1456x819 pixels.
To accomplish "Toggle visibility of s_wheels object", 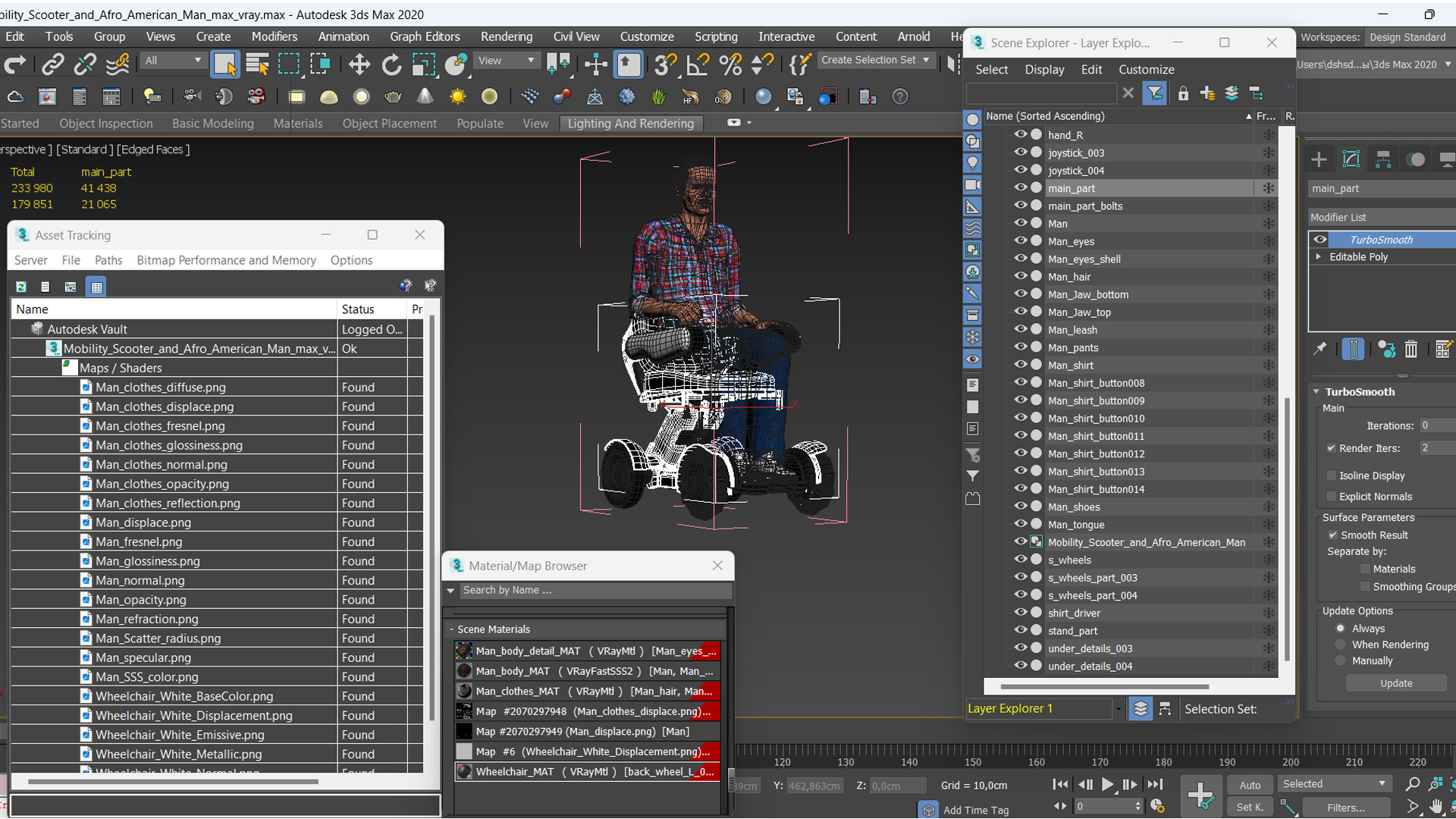I will tap(1020, 560).
